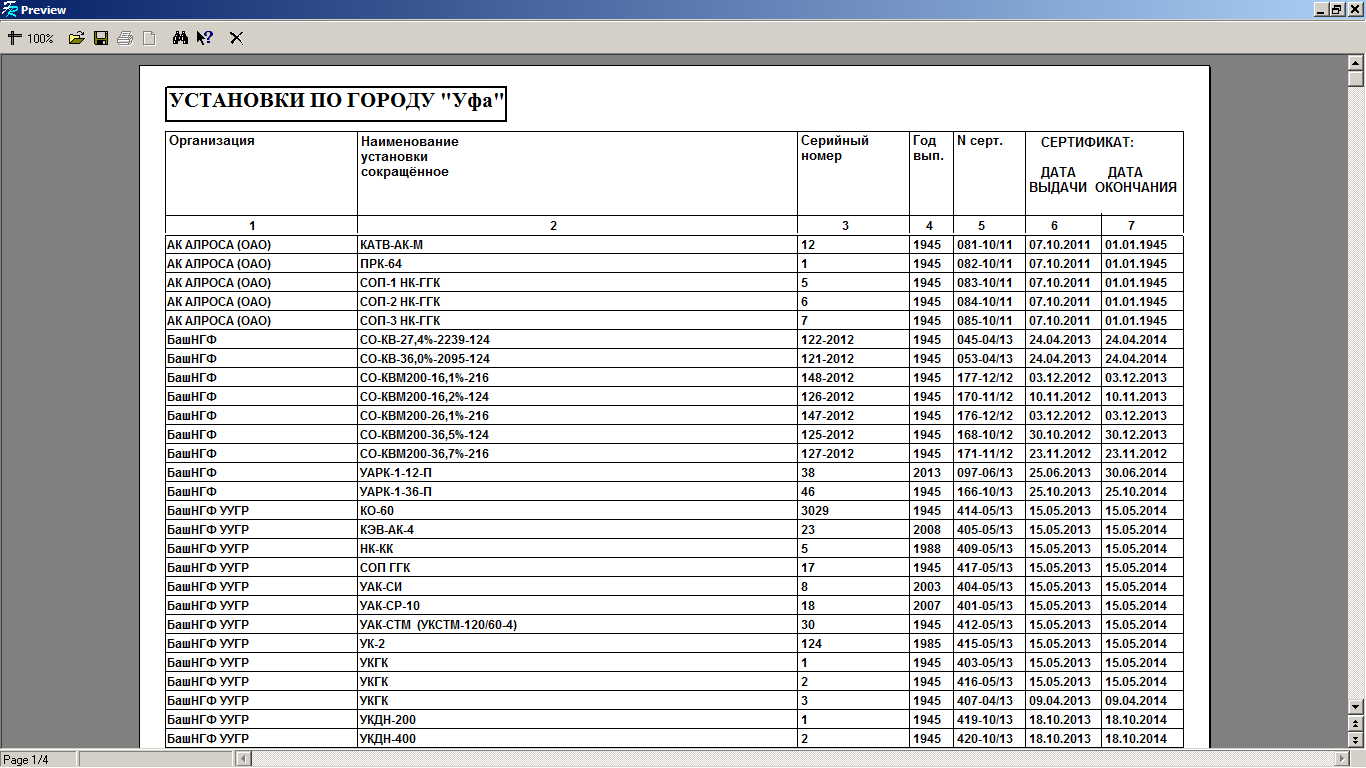This screenshot has height=768, width=1366.
Task: Click the vertical scrollbar down arrow
Action: click(x=1356, y=706)
